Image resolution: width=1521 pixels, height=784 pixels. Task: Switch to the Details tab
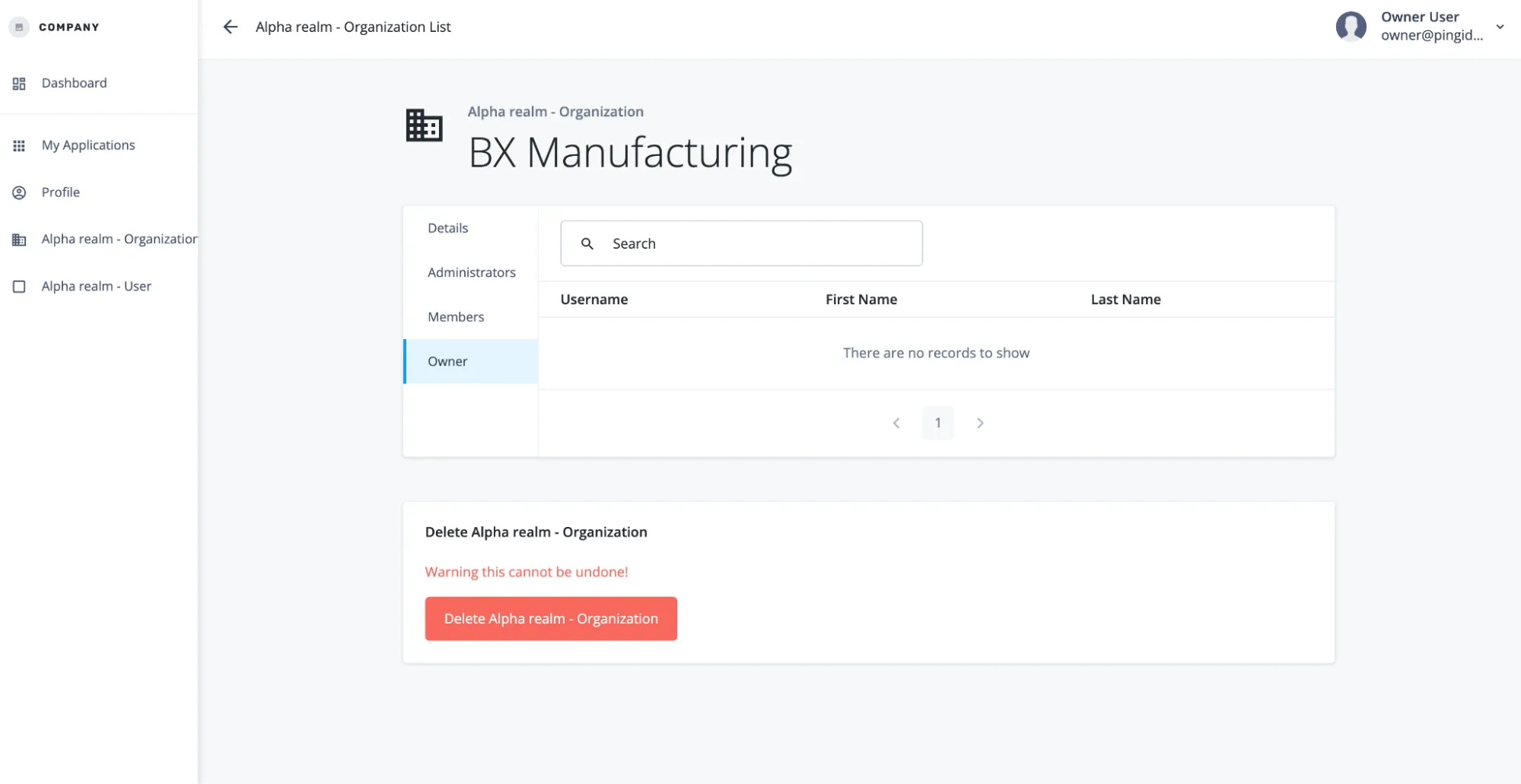click(470, 228)
